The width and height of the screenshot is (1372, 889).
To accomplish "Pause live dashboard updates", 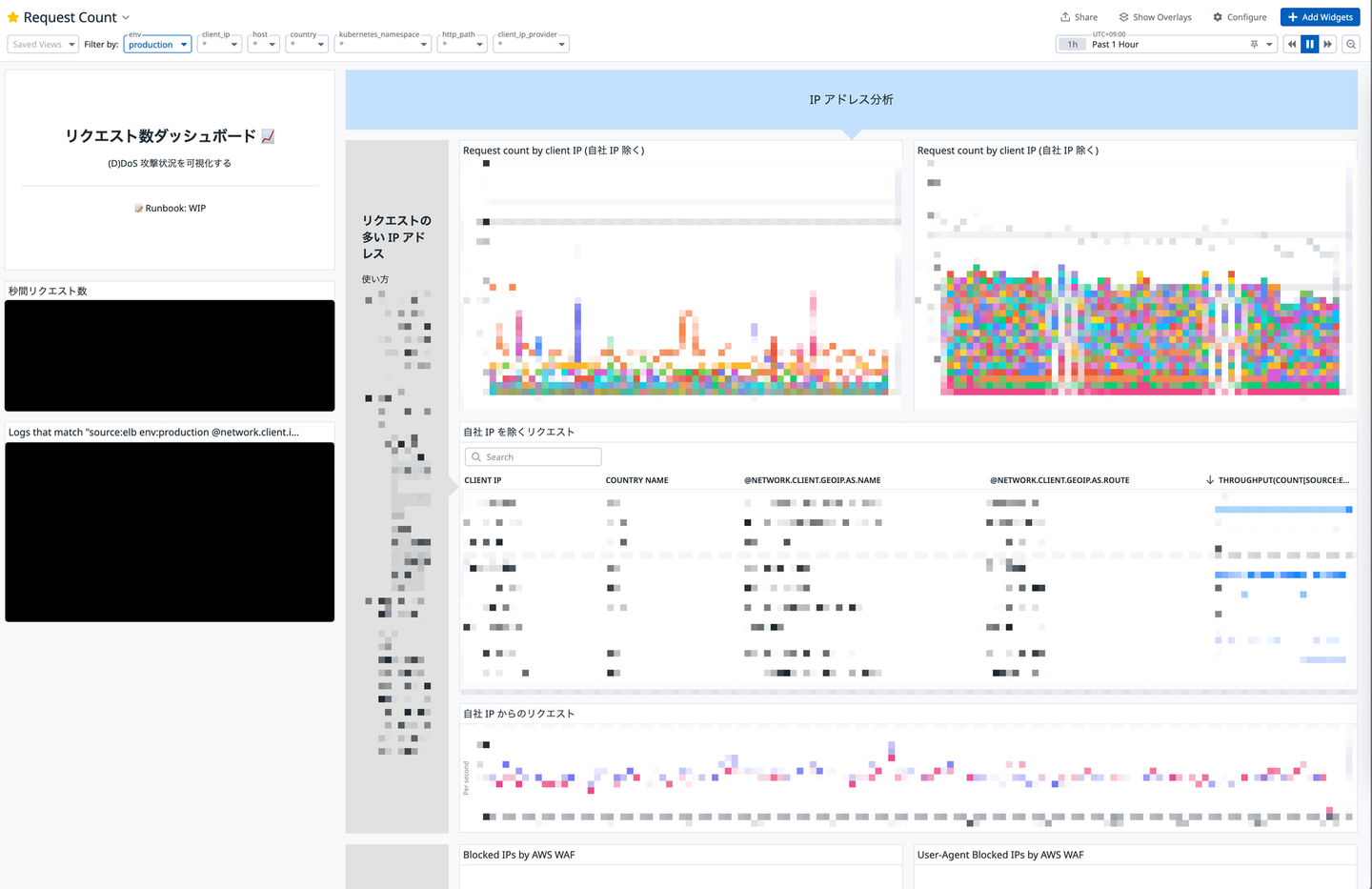I will (x=1310, y=44).
